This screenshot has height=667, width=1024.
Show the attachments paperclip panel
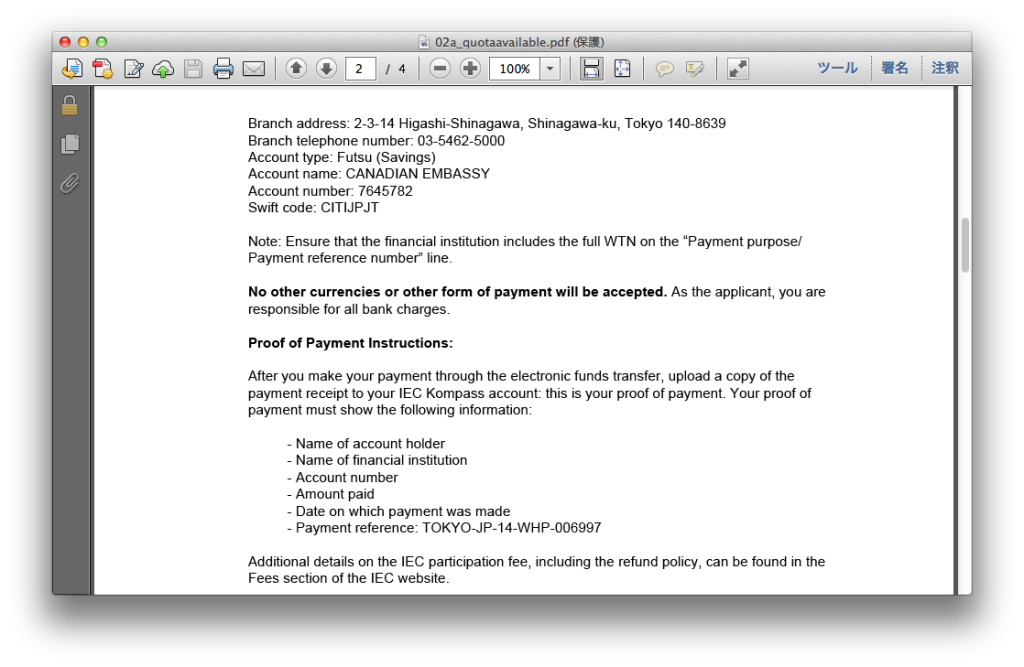click(x=69, y=183)
